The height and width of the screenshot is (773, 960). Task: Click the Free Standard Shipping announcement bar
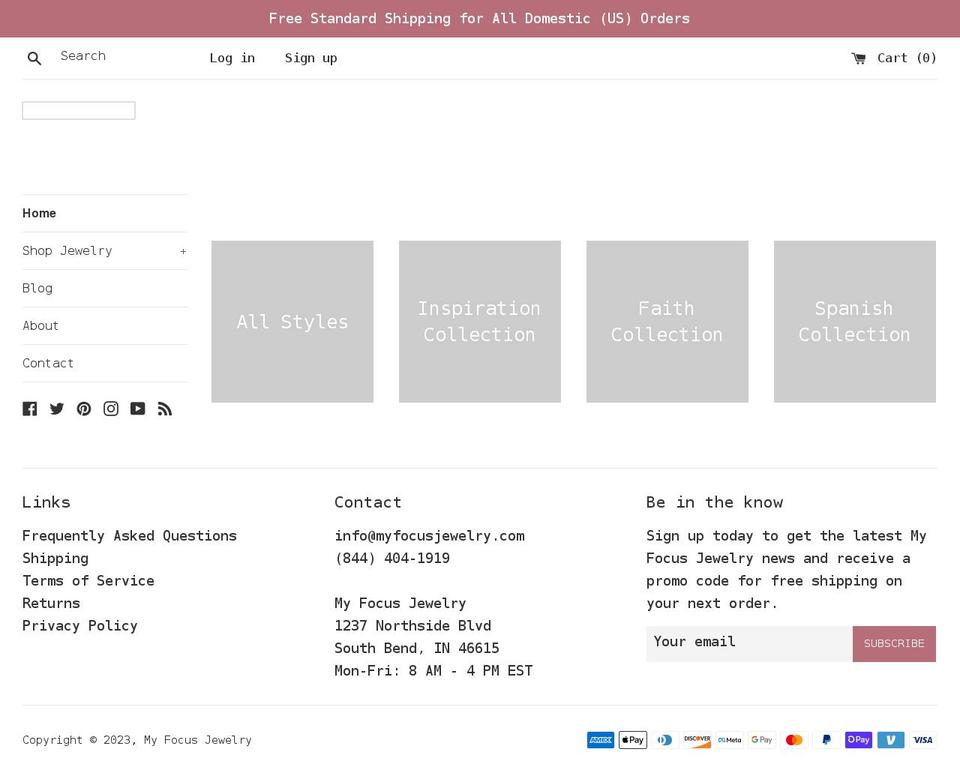click(x=480, y=18)
